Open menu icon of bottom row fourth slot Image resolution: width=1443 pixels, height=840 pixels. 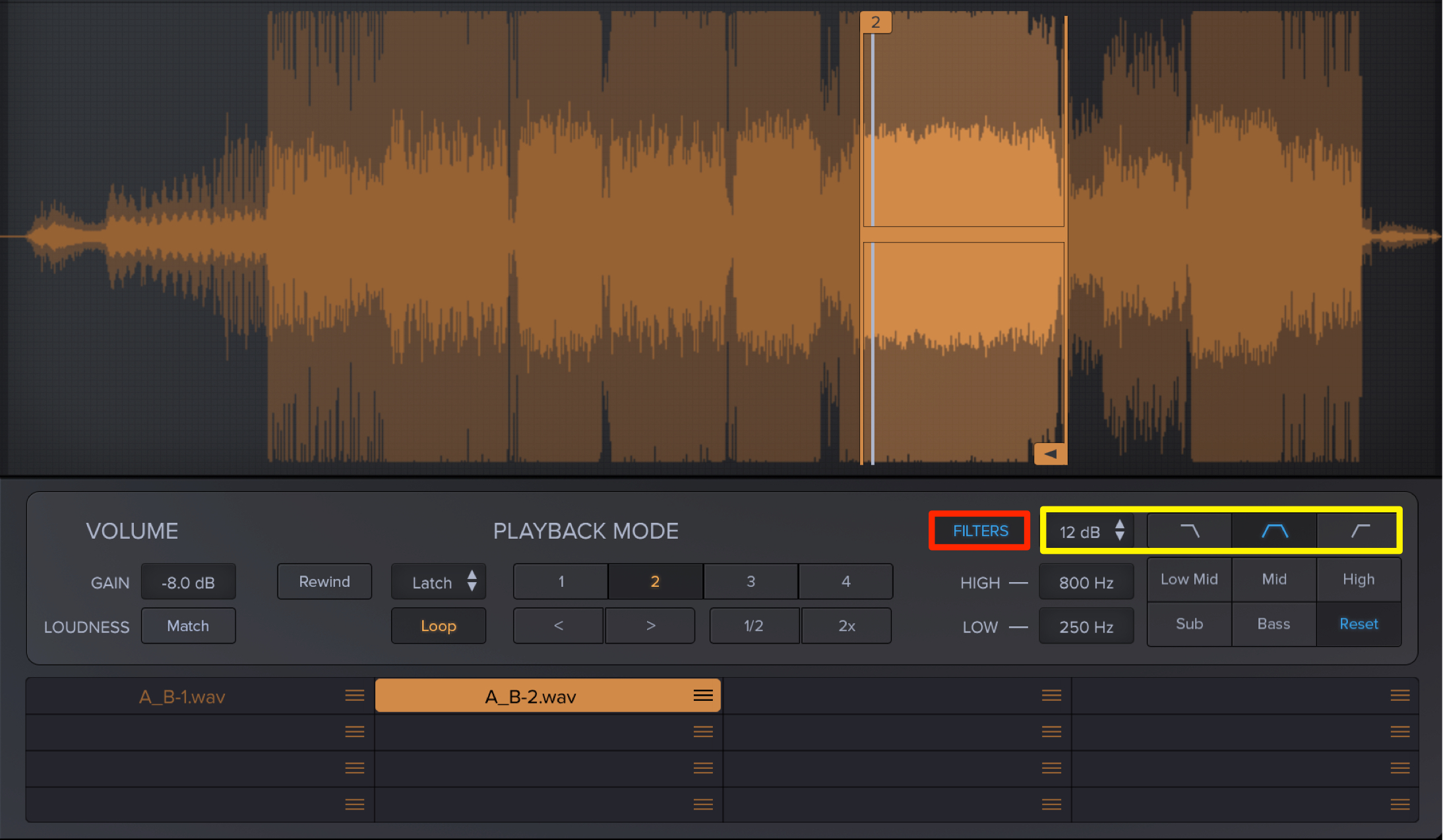pyautogui.click(x=1400, y=804)
